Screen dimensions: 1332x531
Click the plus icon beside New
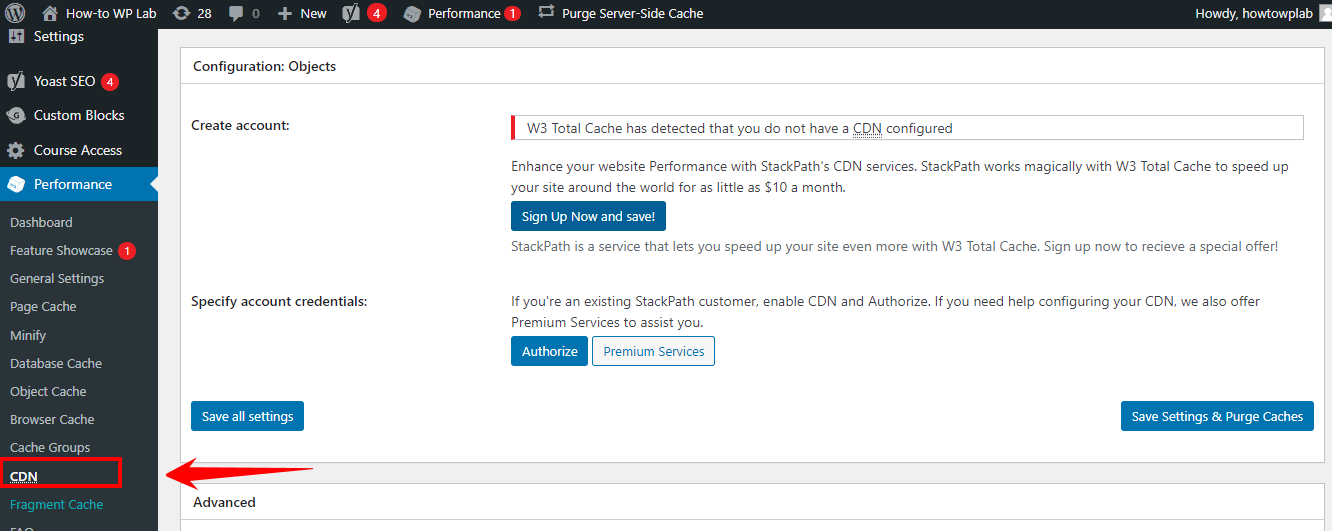[x=285, y=13]
